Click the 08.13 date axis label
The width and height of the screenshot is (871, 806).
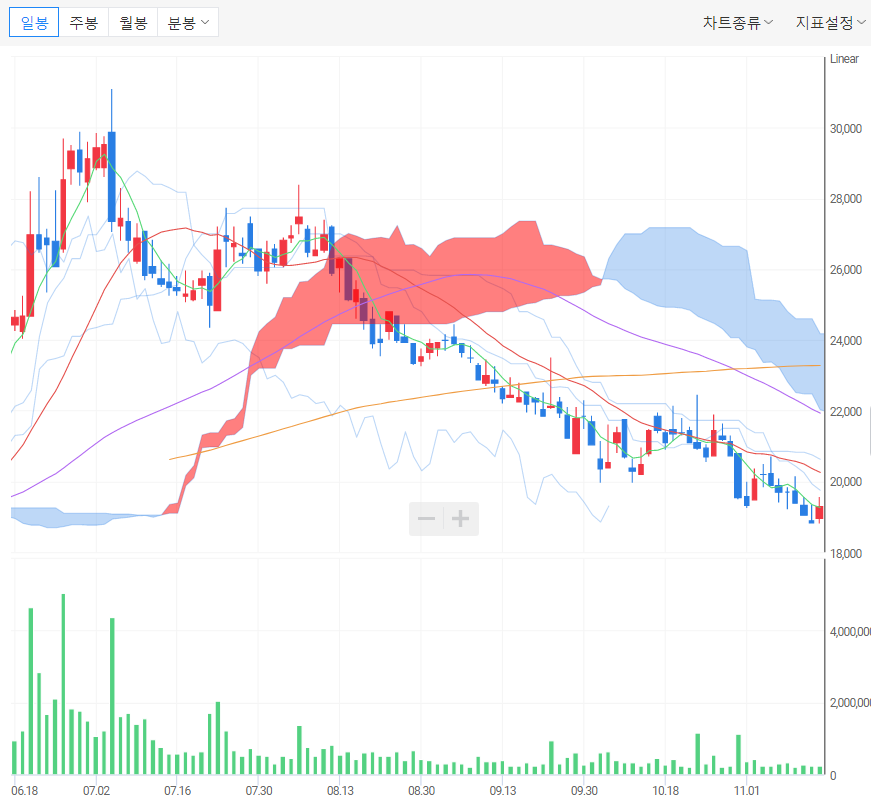[x=340, y=790]
